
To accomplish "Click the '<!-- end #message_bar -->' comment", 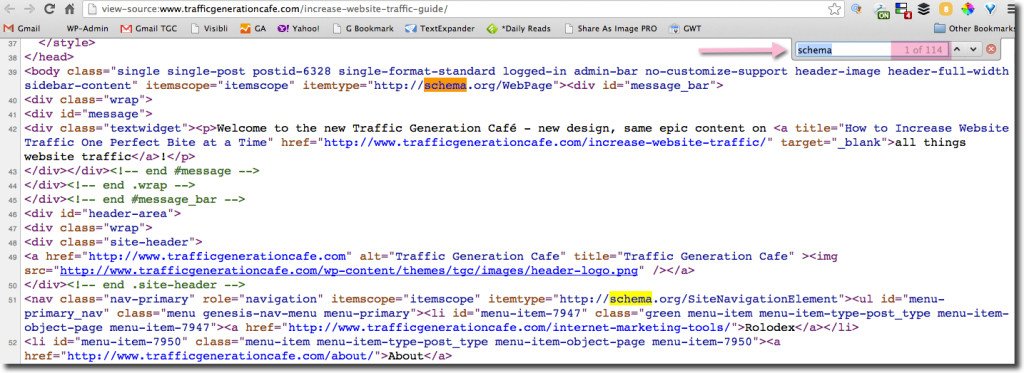I will [156, 199].
